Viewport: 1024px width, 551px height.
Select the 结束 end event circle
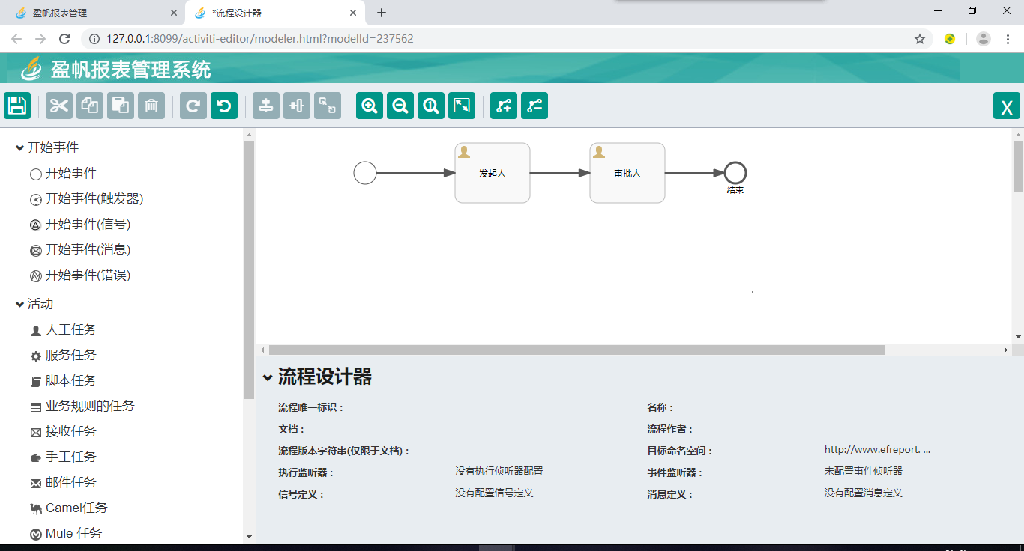pos(735,172)
